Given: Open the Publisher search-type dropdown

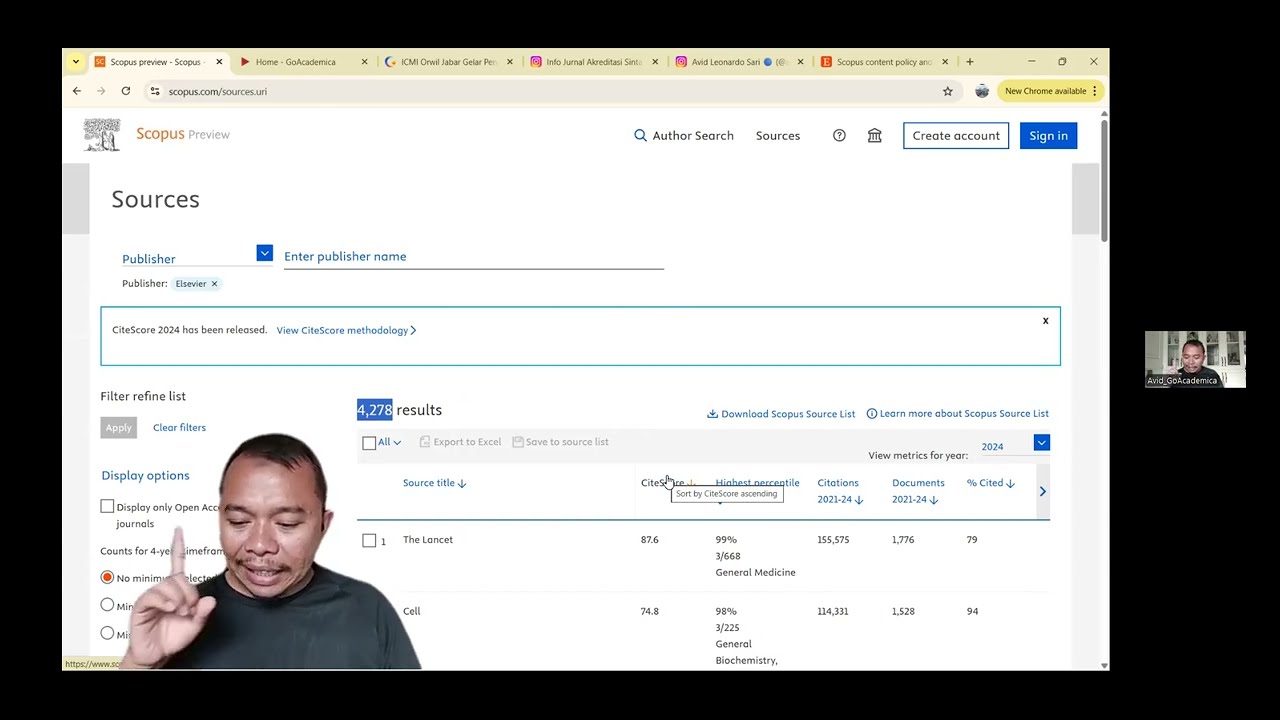Looking at the screenshot, I should (264, 254).
